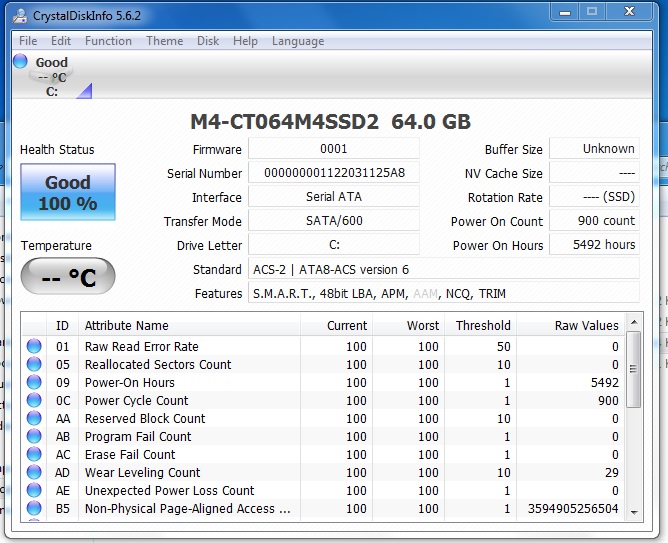Click the NV Cache Size field
The width and height of the screenshot is (668, 543).
point(595,173)
